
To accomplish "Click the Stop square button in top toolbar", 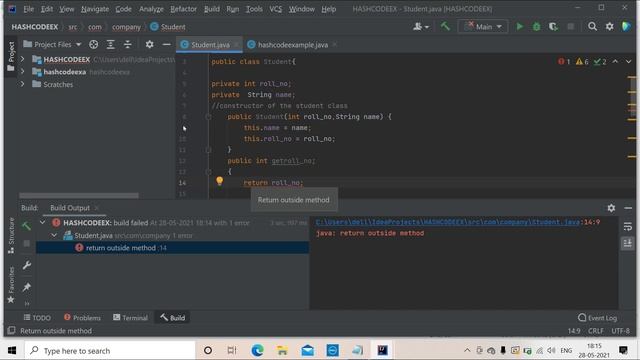I will (x=571, y=27).
